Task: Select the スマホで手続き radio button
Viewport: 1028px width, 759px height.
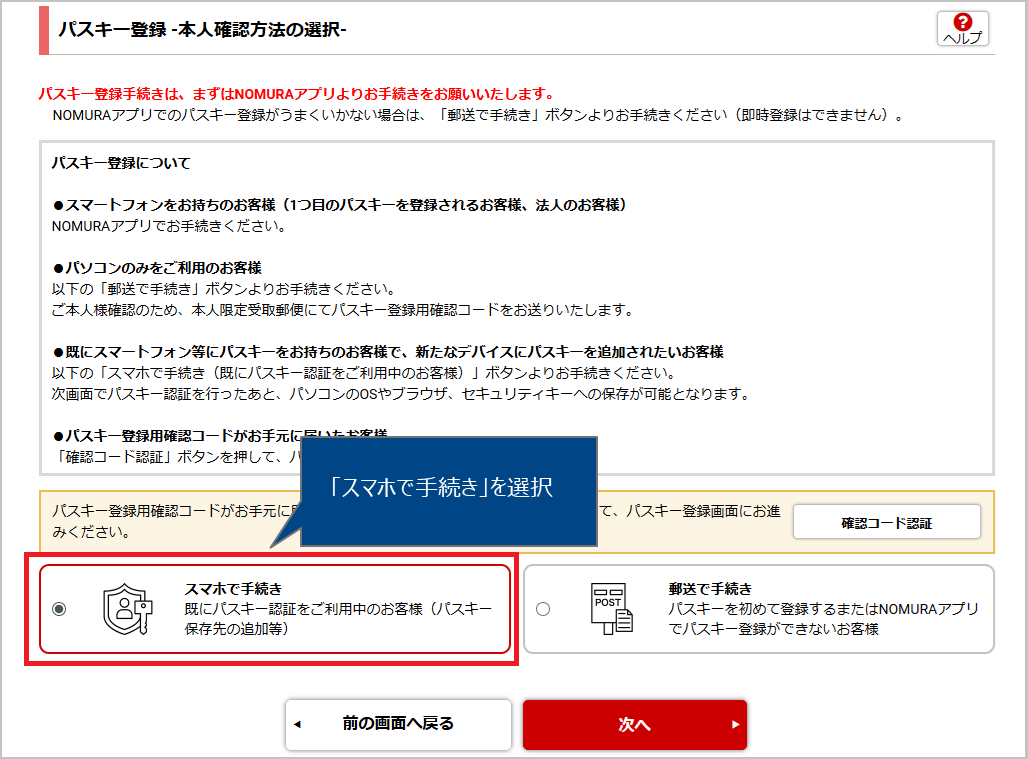Action: [59, 609]
